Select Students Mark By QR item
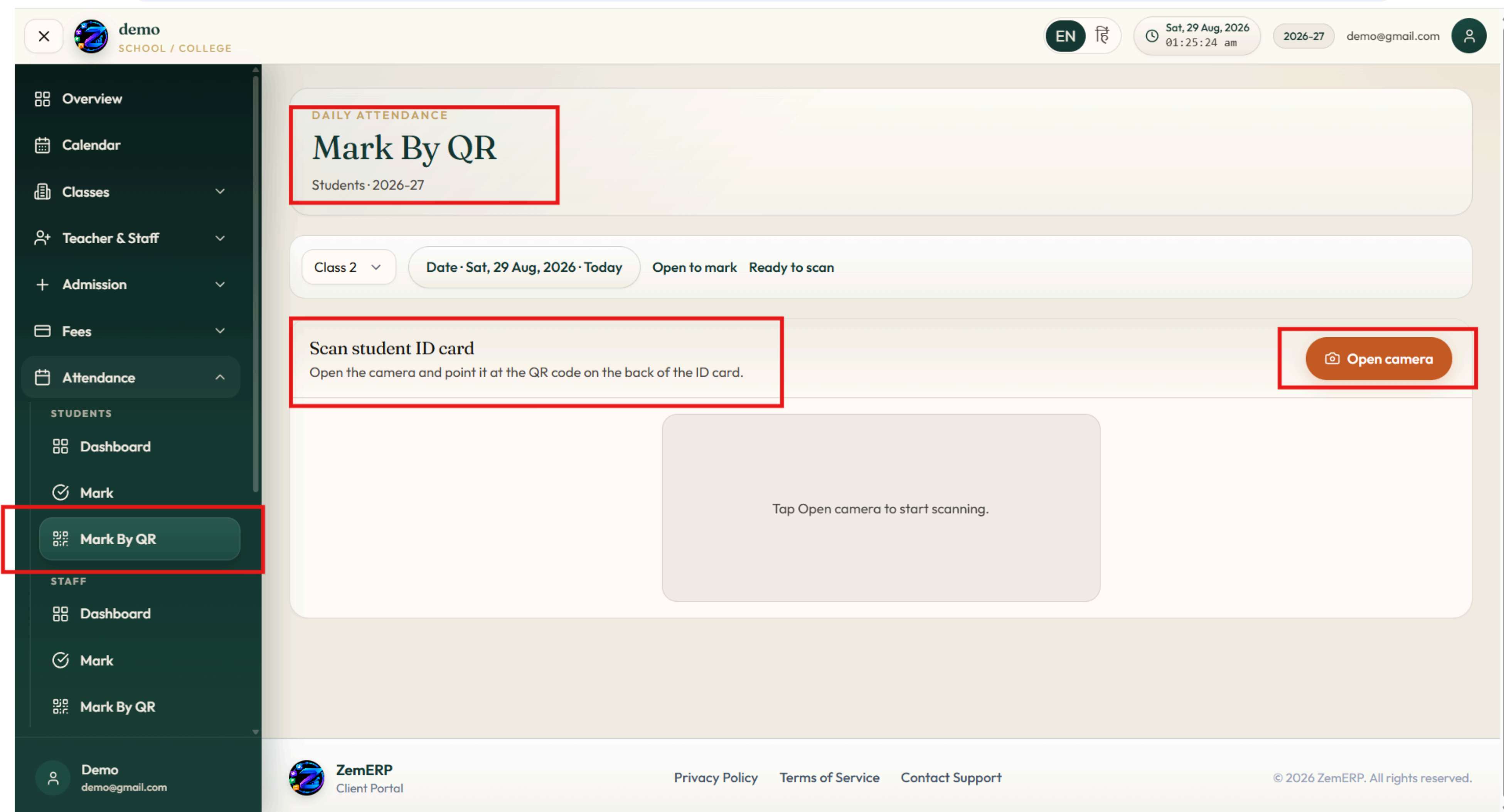Viewport: 1504px width, 812px height. tap(140, 539)
